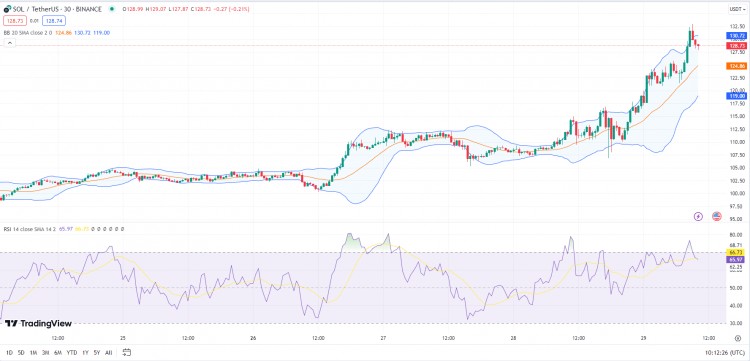The width and height of the screenshot is (750, 361).
Task: Click the blue 119.00 lower band label
Action: coord(737,96)
